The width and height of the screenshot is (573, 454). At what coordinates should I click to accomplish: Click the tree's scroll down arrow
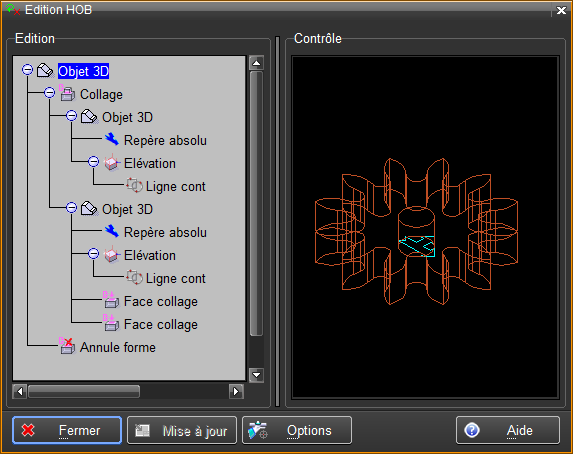257,375
